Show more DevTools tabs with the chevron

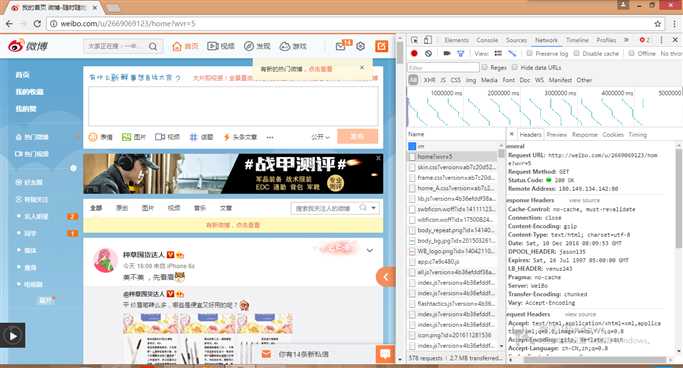626,40
